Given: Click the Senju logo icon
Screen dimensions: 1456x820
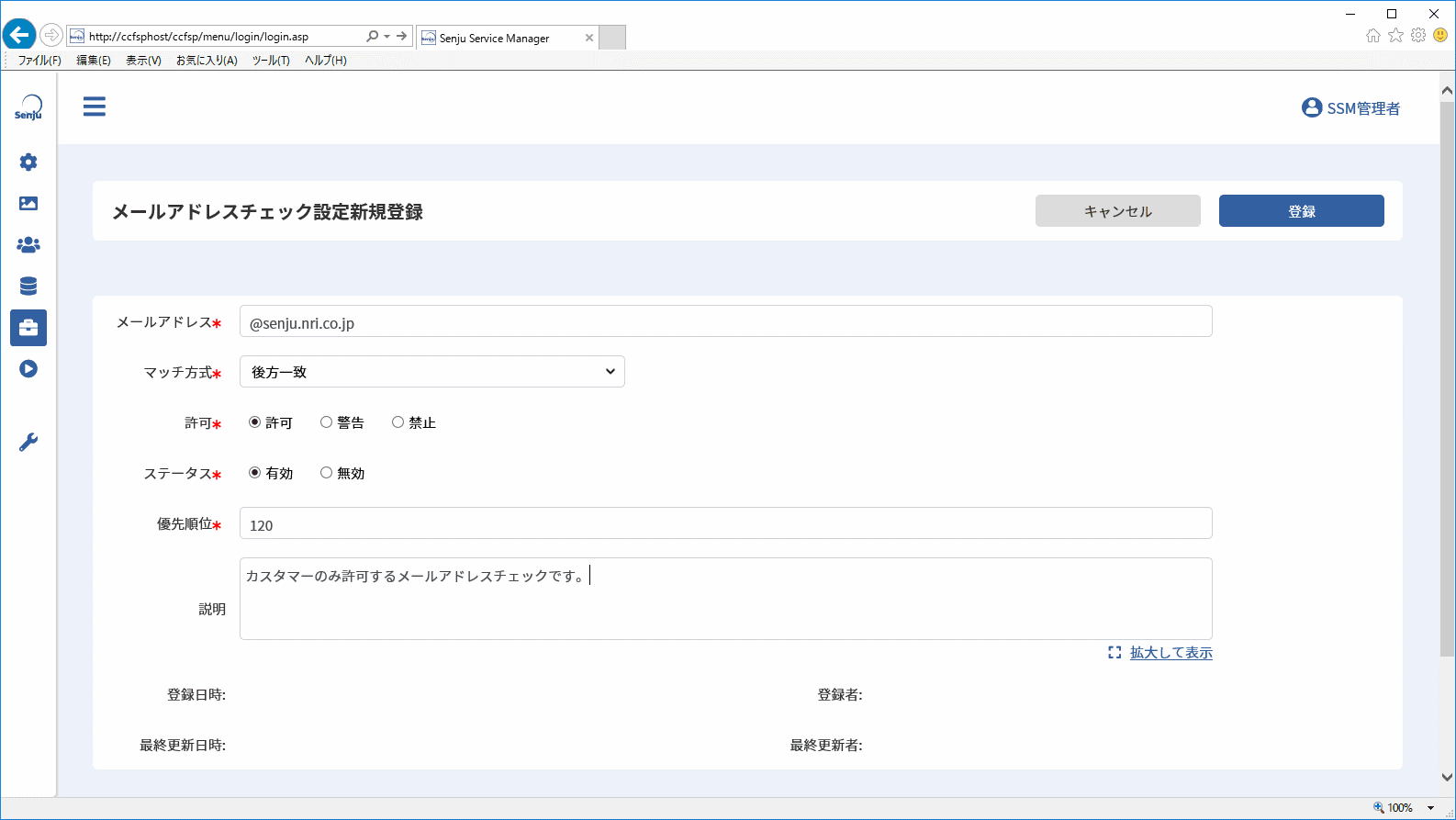Looking at the screenshot, I should [28, 107].
